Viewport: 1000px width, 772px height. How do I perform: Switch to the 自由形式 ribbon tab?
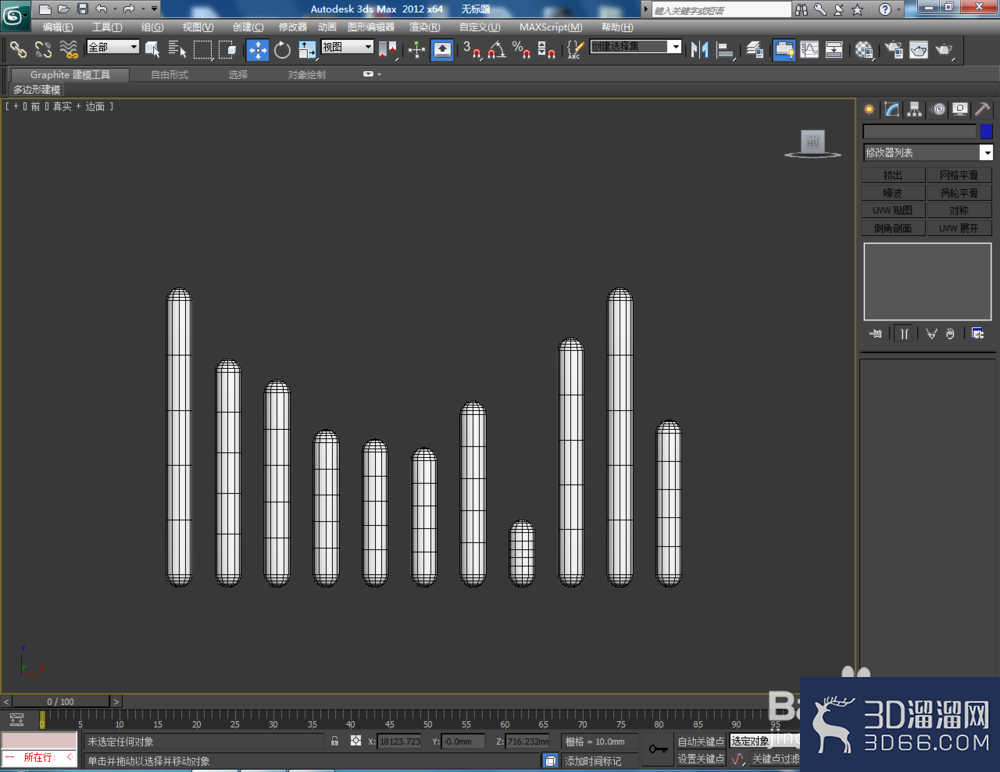pos(170,75)
